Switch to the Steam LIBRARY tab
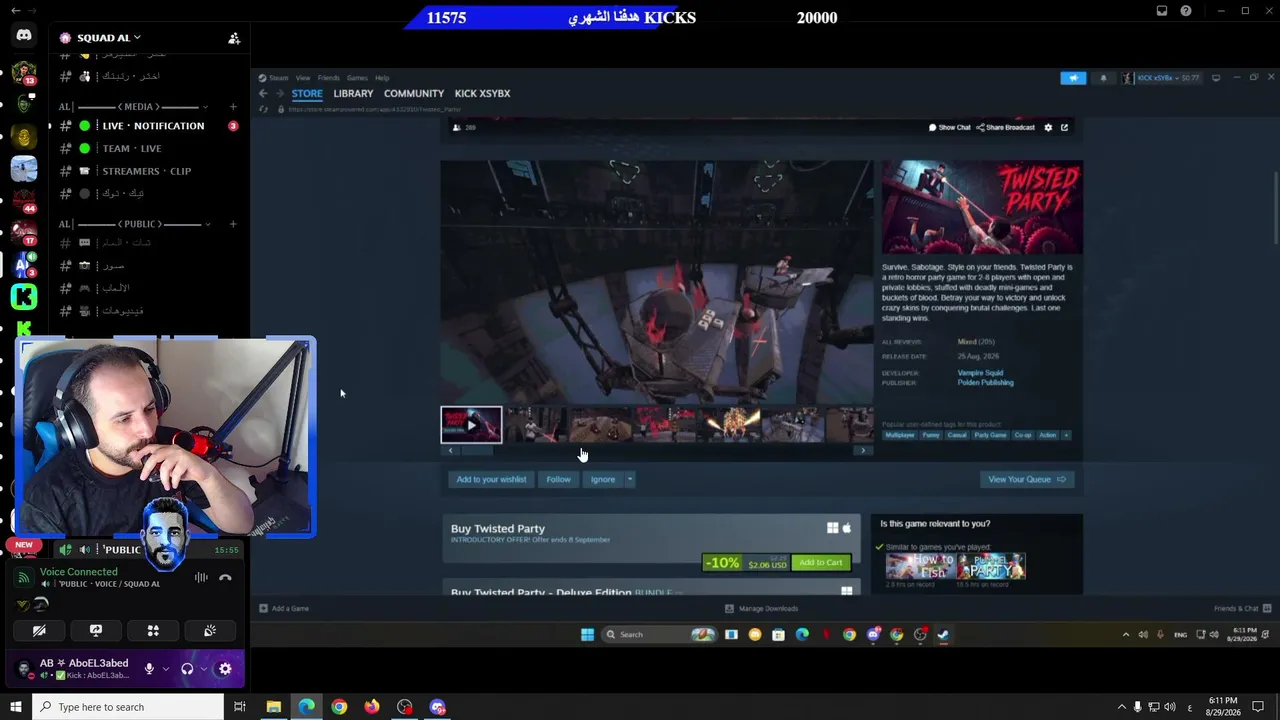This screenshot has height=720, width=1280. (x=353, y=94)
